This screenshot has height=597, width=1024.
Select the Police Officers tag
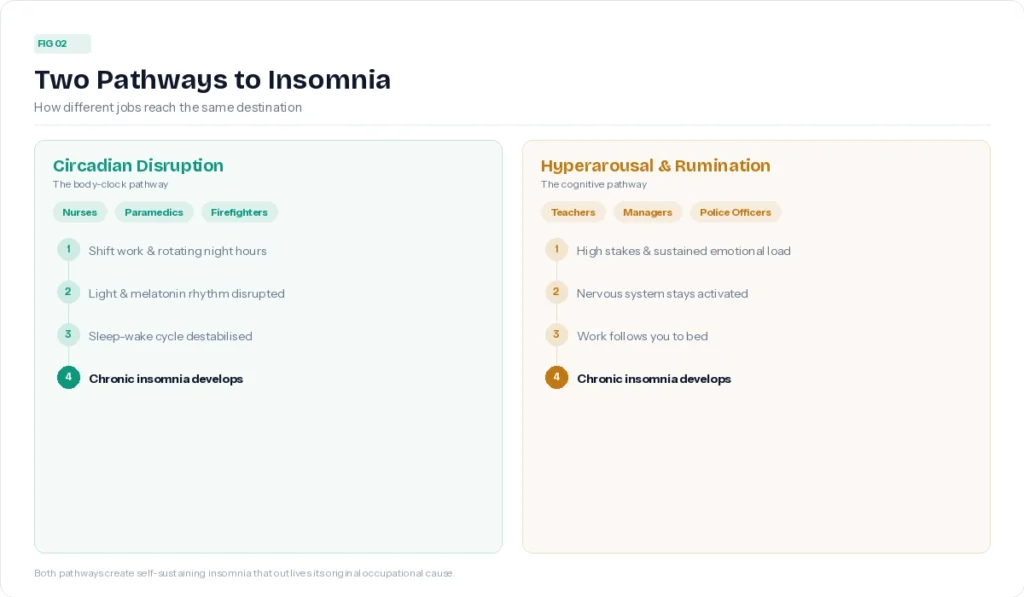pyautogui.click(x=735, y=212)
